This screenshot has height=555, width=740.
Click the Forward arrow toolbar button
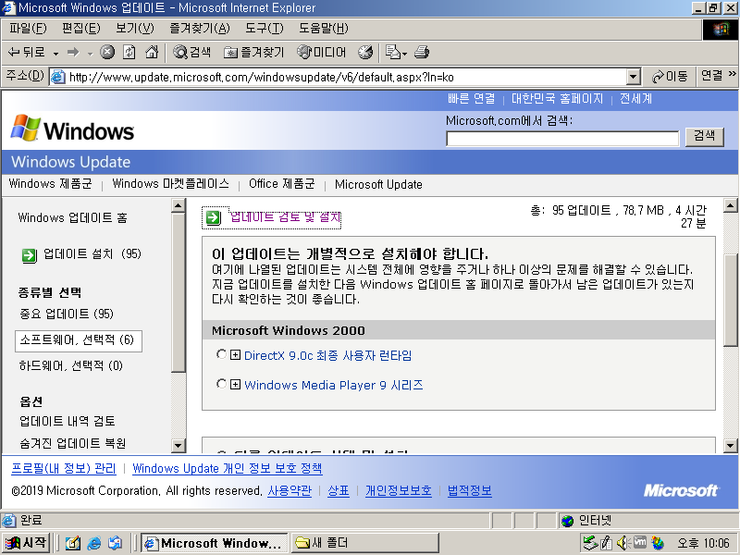coord(73,52)
